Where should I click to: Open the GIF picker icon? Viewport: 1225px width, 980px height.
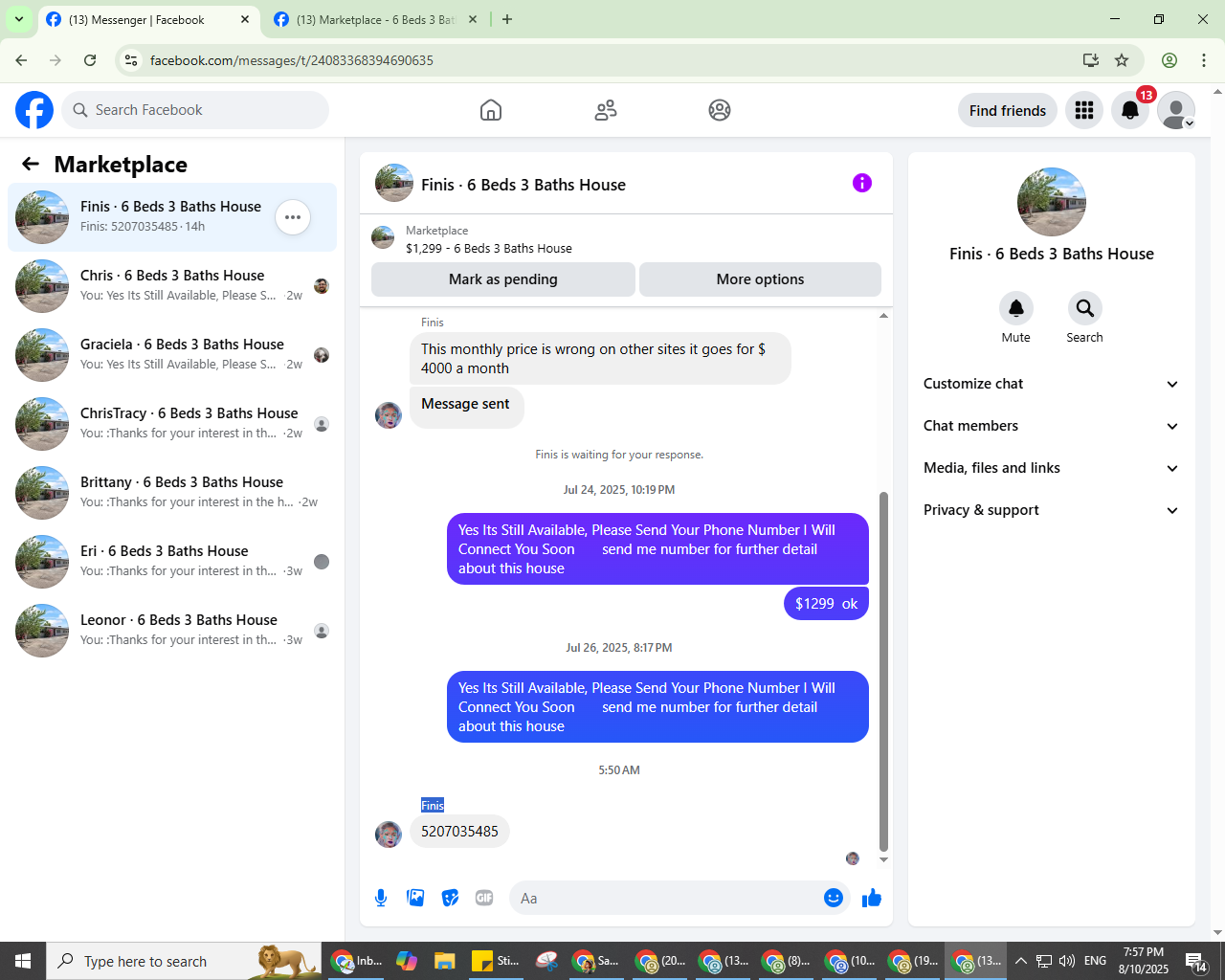[x=484, y=898]
